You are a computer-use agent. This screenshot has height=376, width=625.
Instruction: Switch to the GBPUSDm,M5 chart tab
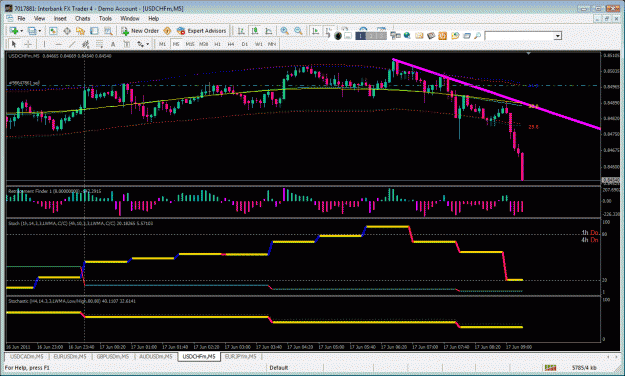(x=113, y=356)
